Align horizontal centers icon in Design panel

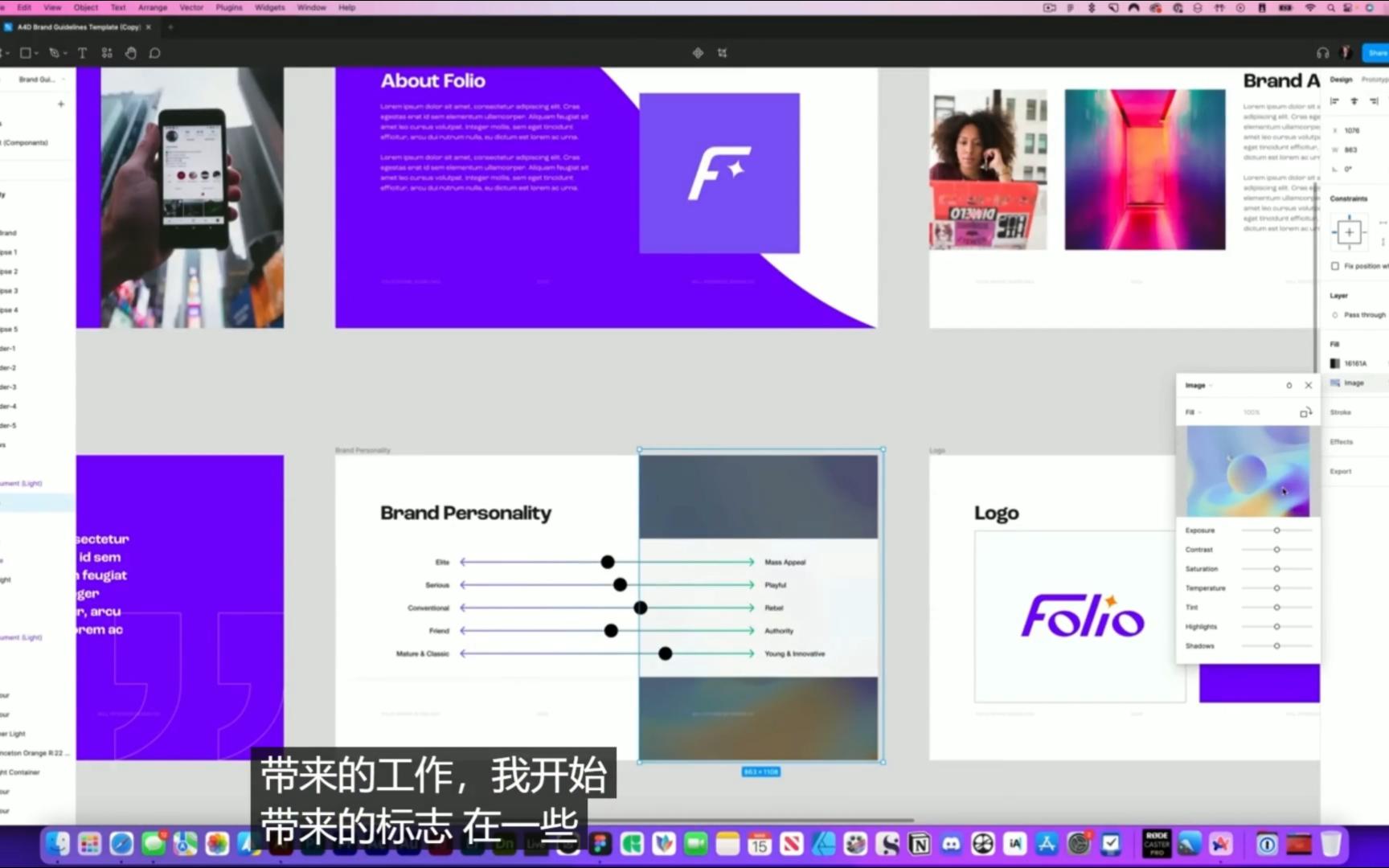click(1354, 101)
